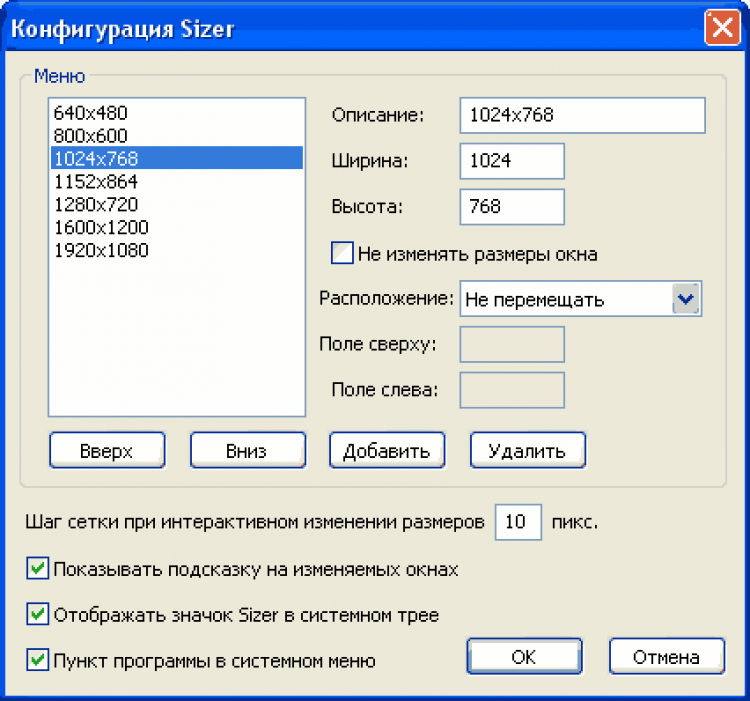
Task: Select the 1024x768 list entry
Action: [176, 158]
